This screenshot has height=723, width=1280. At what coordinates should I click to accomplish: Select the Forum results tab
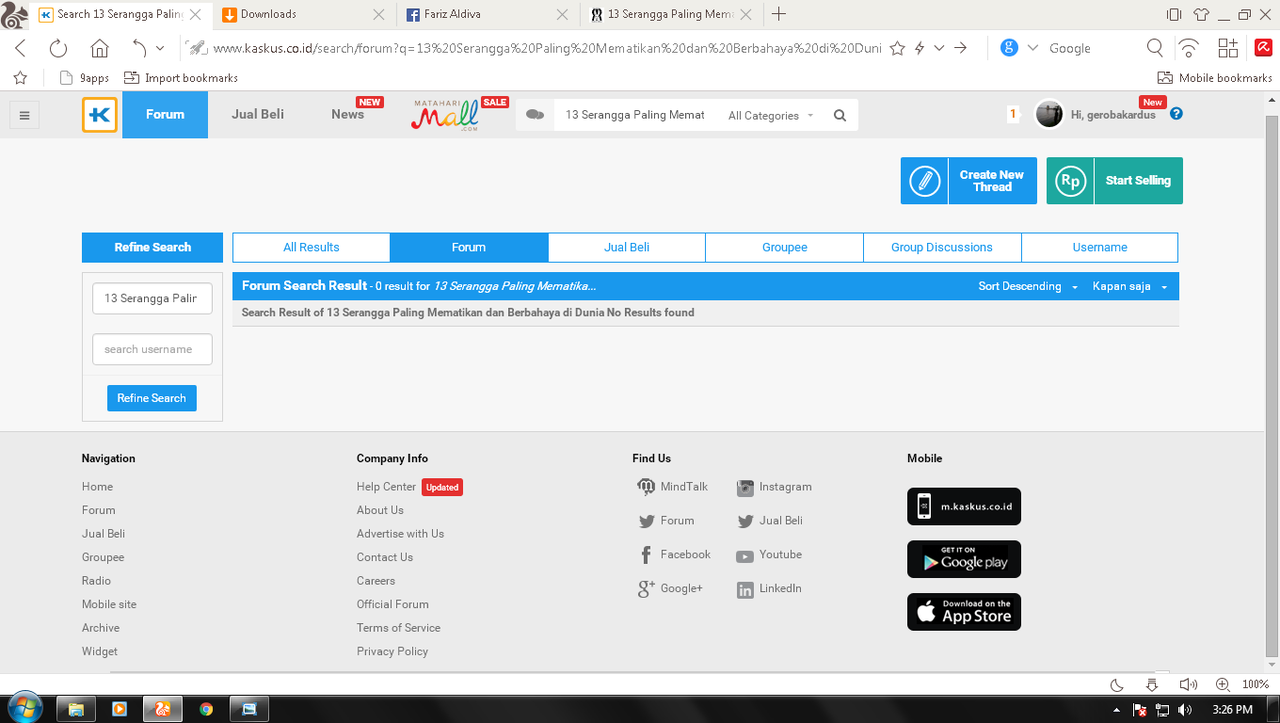pyautogui.click(x=469, y=247)
